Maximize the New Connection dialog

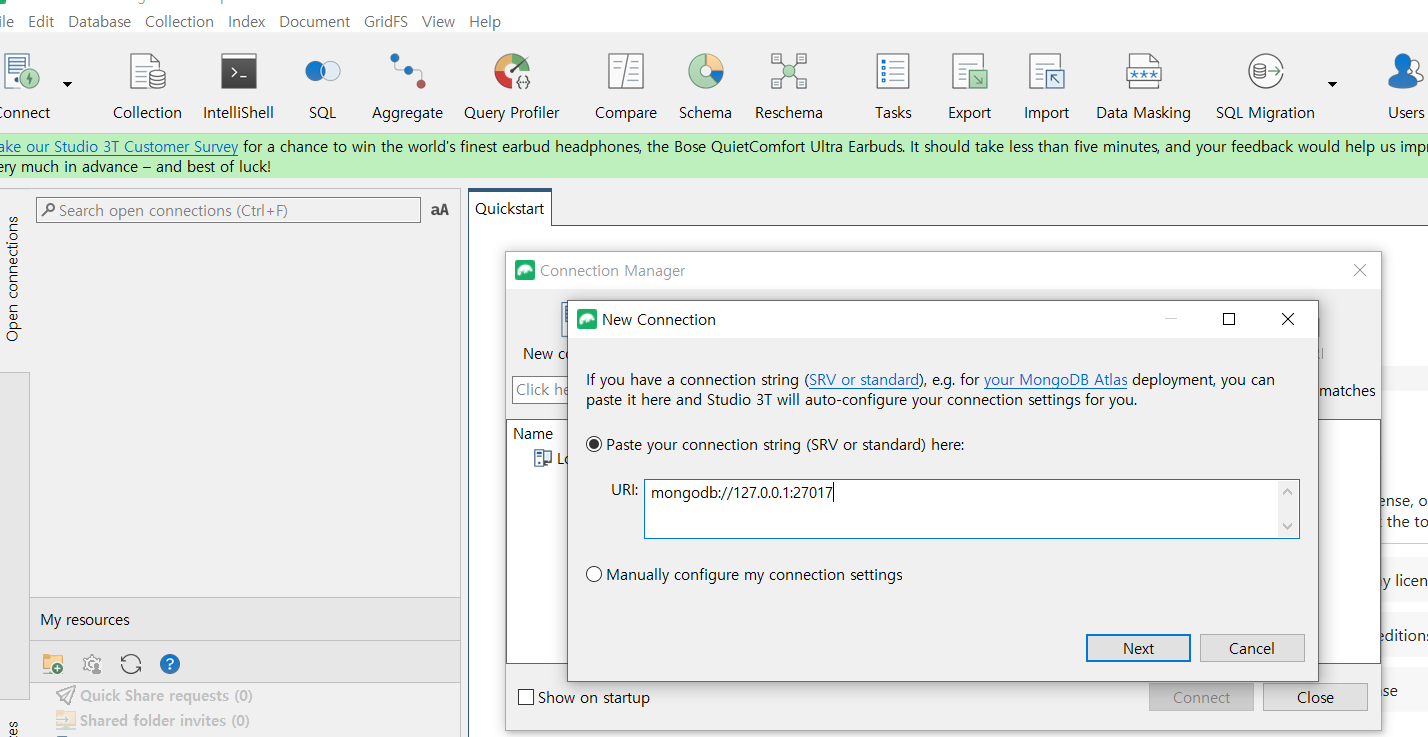coord(1229,319)
